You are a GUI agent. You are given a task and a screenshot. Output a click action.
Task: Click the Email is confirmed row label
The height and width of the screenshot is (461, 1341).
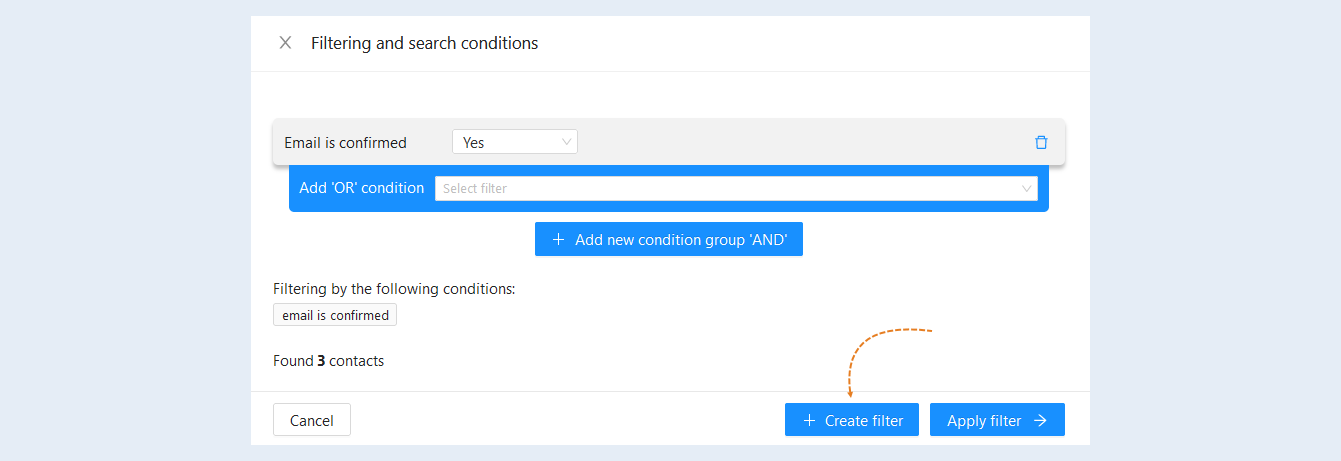346,143
